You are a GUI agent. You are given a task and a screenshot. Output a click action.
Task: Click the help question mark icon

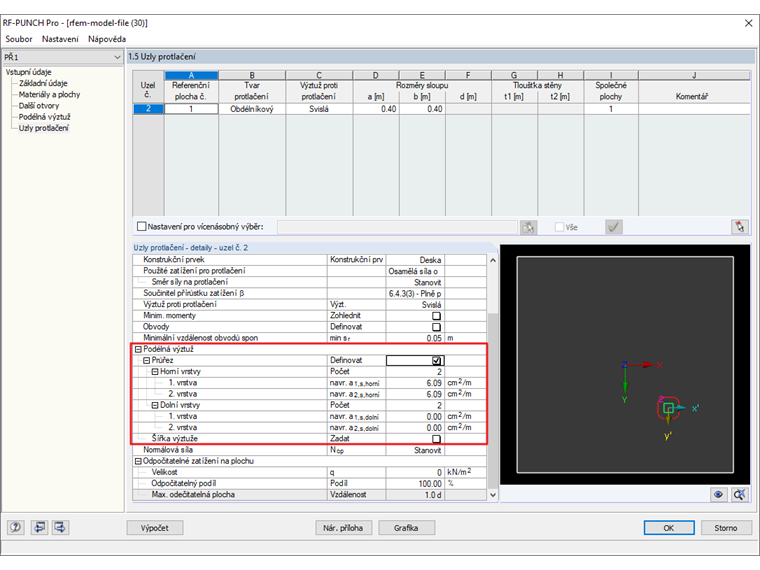(16, 527)
